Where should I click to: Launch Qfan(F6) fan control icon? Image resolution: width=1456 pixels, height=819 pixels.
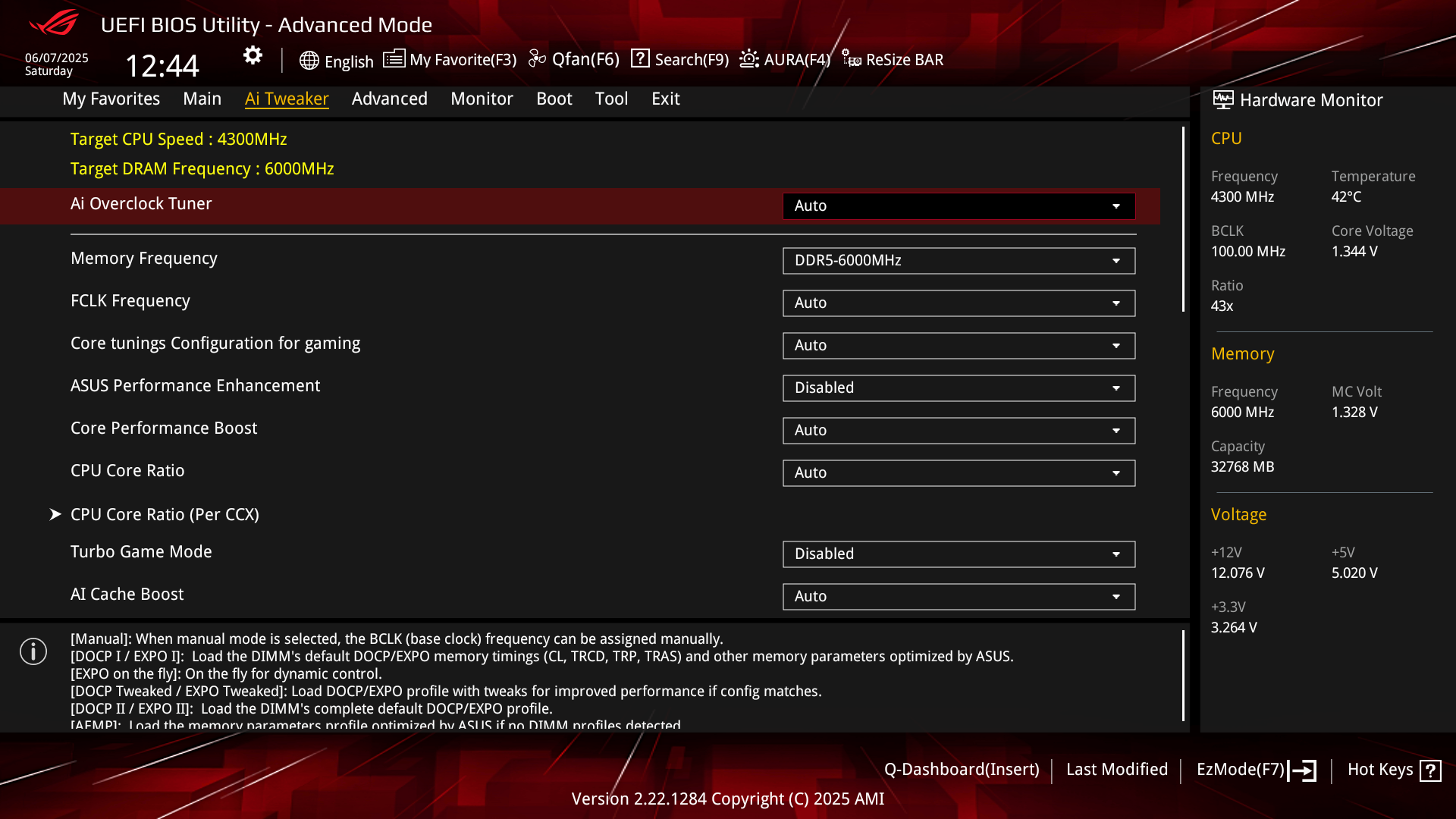(x=537, y=59)
